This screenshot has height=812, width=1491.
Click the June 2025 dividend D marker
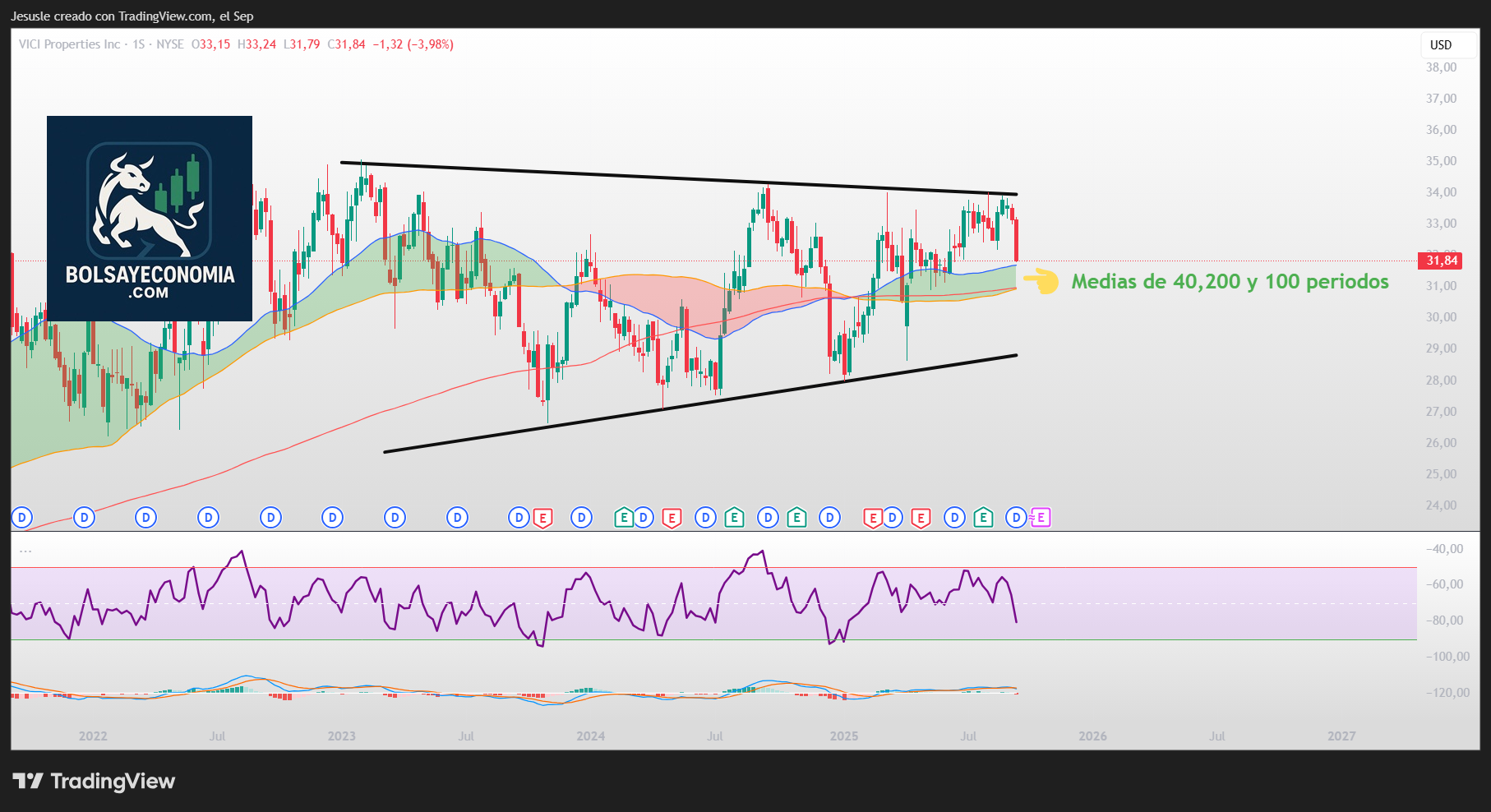[x=954, y=518]
